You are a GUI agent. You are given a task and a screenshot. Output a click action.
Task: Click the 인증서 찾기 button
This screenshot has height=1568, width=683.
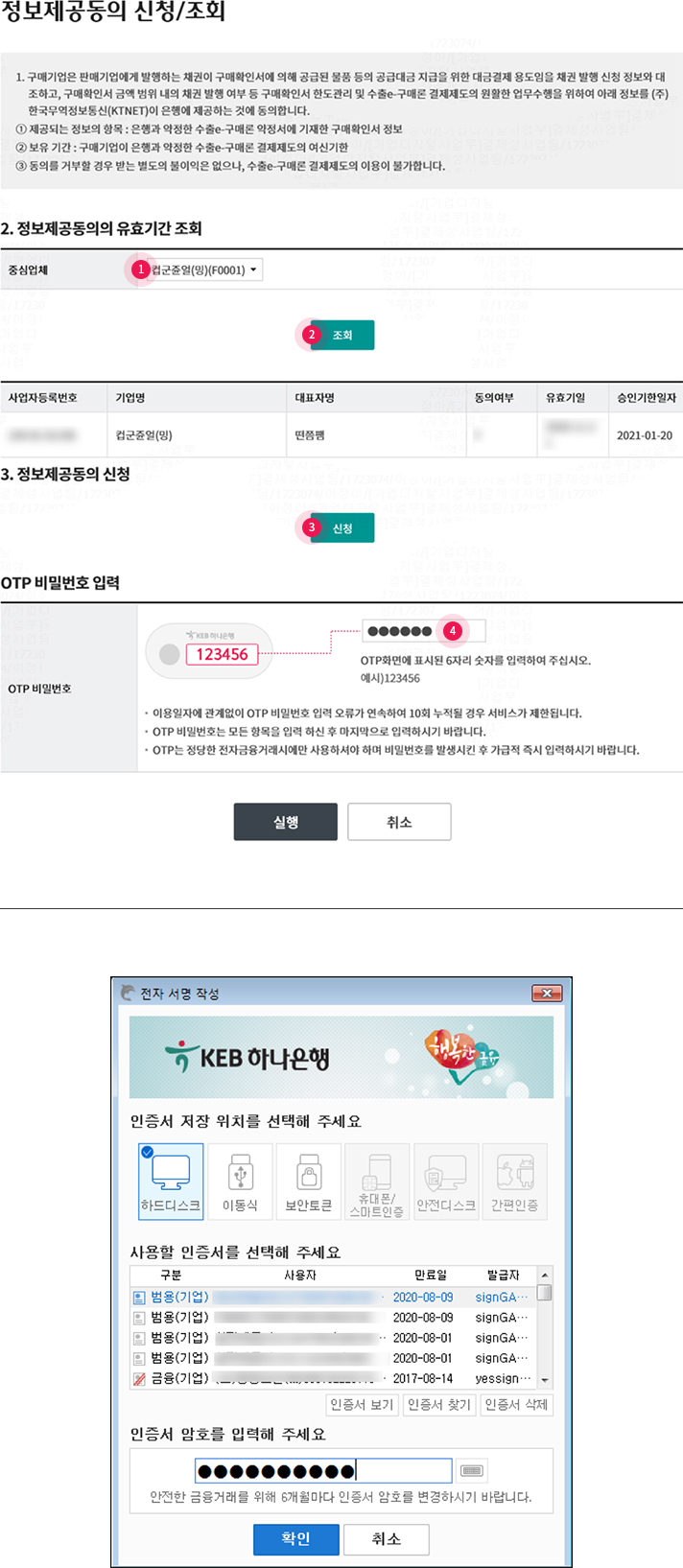(x=438, y=1404)
